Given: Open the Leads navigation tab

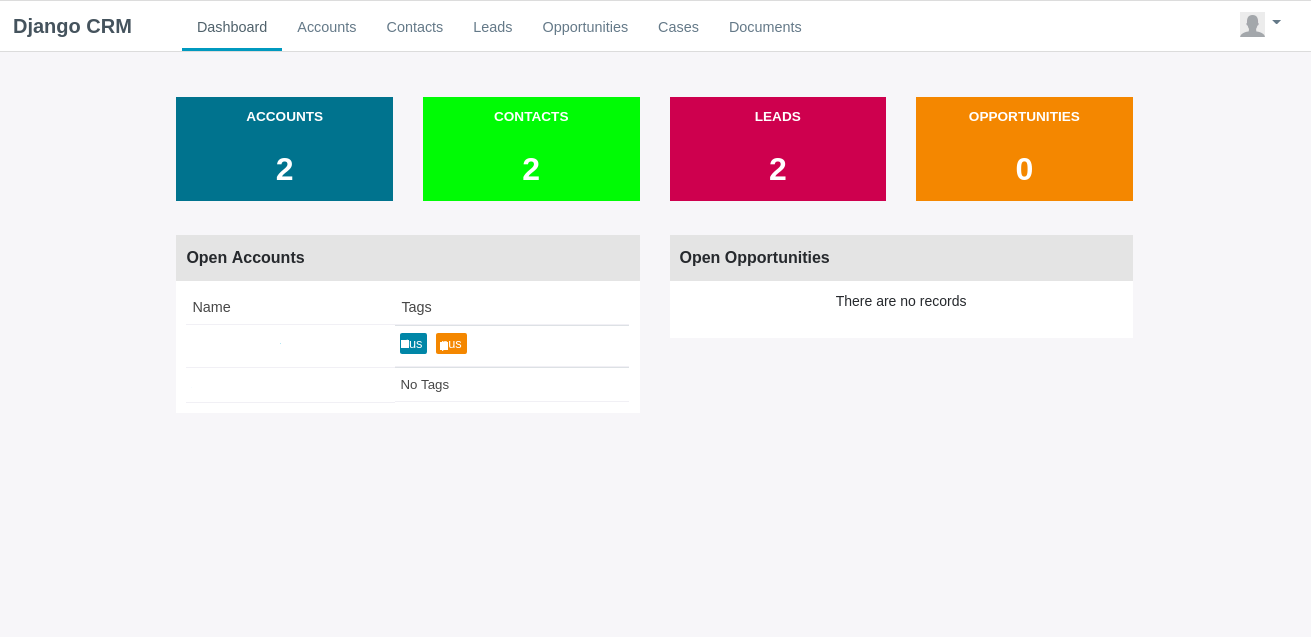Looking at the screenshot, I should pyautogui.click(x=493, y=27).
